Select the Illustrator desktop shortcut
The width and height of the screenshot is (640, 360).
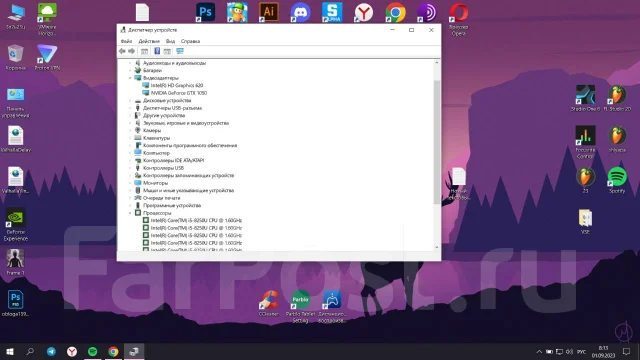click(x=269, y=12)
